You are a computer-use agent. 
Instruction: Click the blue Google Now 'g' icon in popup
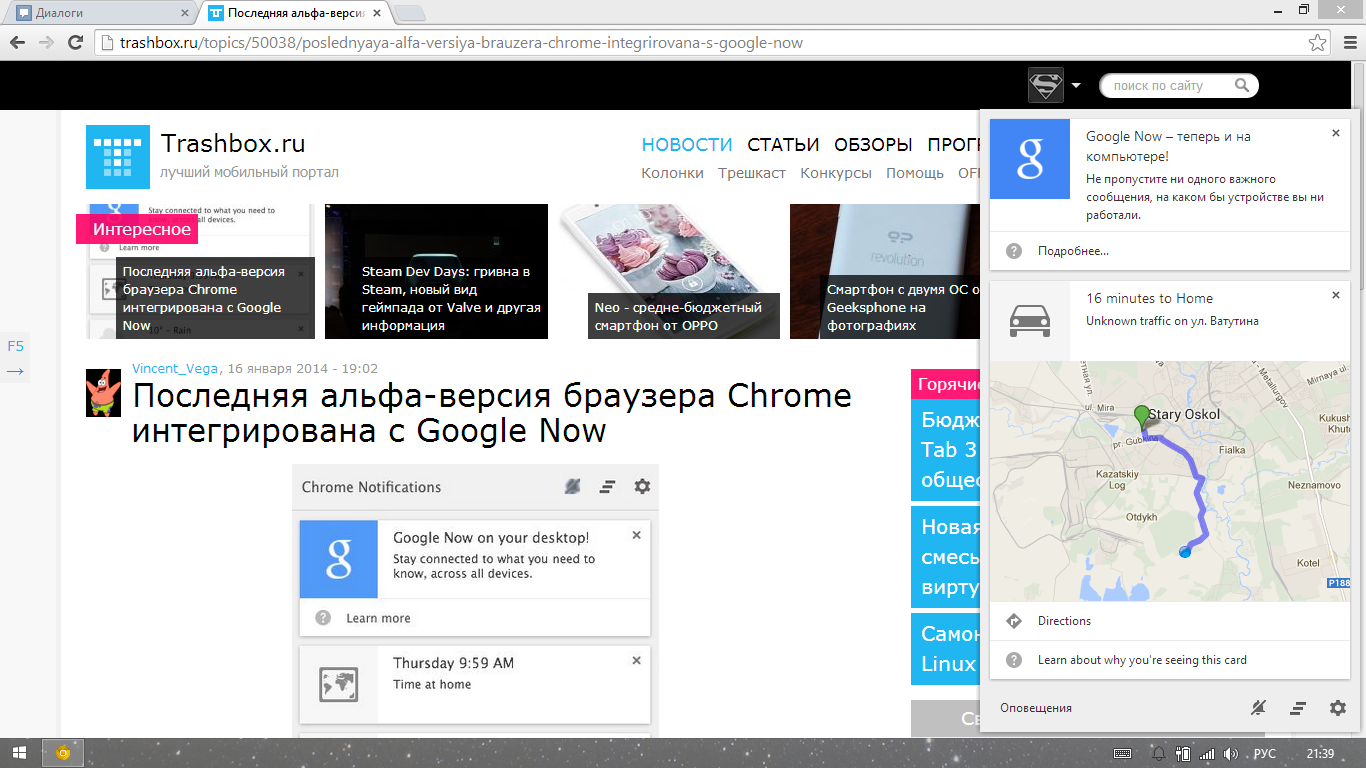[1030, 159]
